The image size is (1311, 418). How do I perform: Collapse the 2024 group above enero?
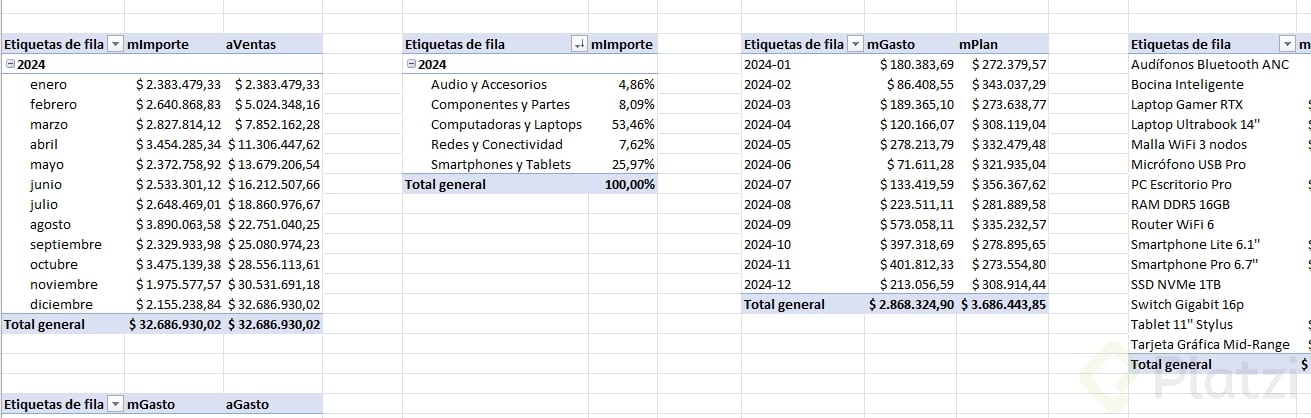(x=10, y=64)
